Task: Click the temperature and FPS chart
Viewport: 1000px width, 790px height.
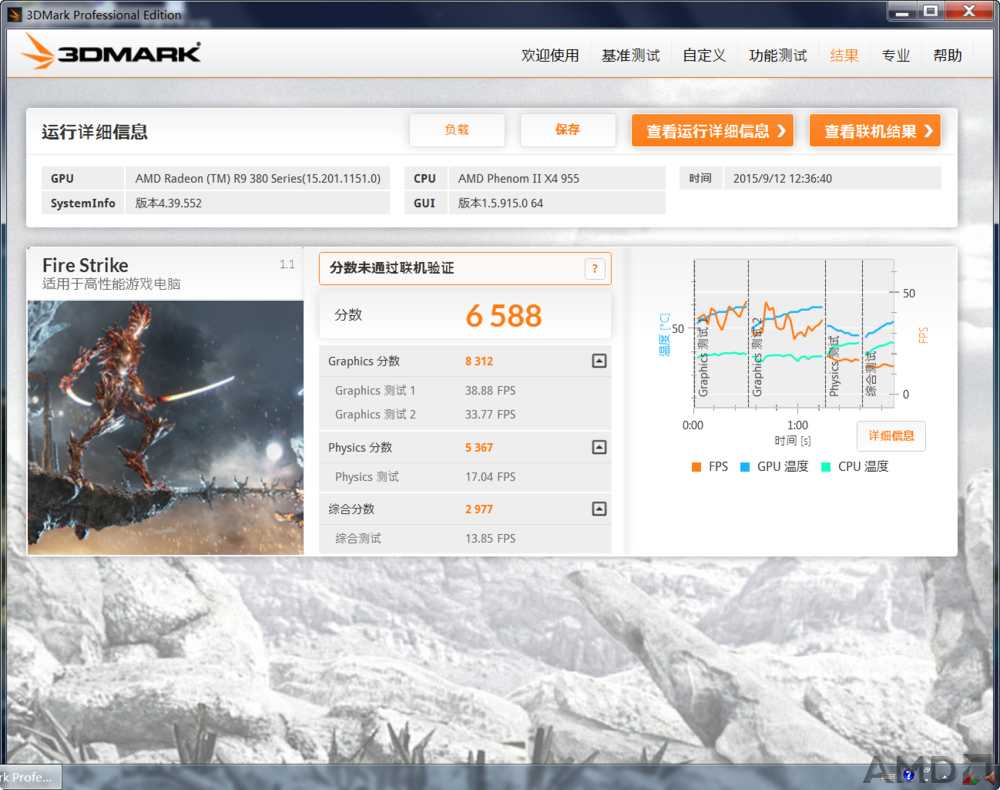Action: pyautogui.click(x=794, y=335)
